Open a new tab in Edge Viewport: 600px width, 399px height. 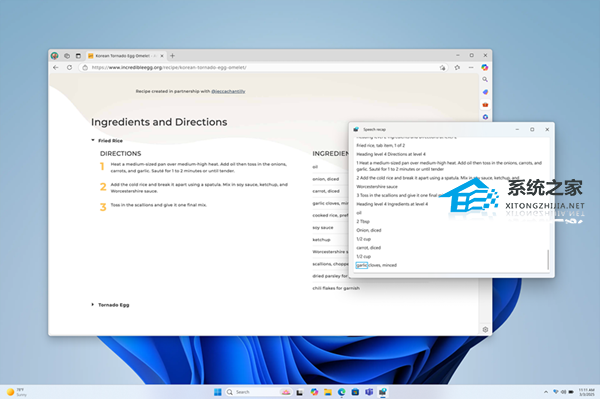tap(173, 56)
